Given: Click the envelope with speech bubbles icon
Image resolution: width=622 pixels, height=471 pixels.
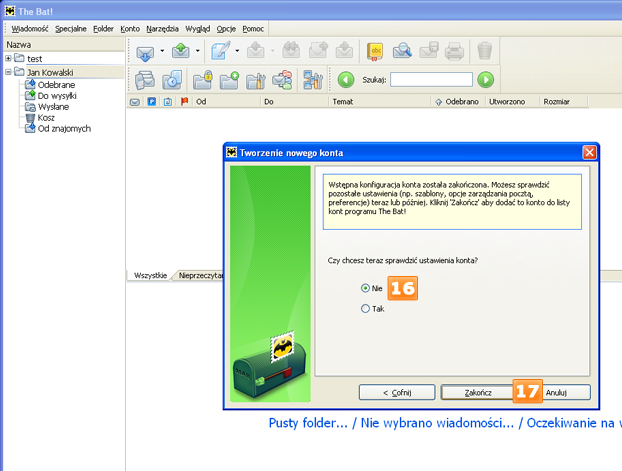Looking at the screenshot, I should coord(282,80).
